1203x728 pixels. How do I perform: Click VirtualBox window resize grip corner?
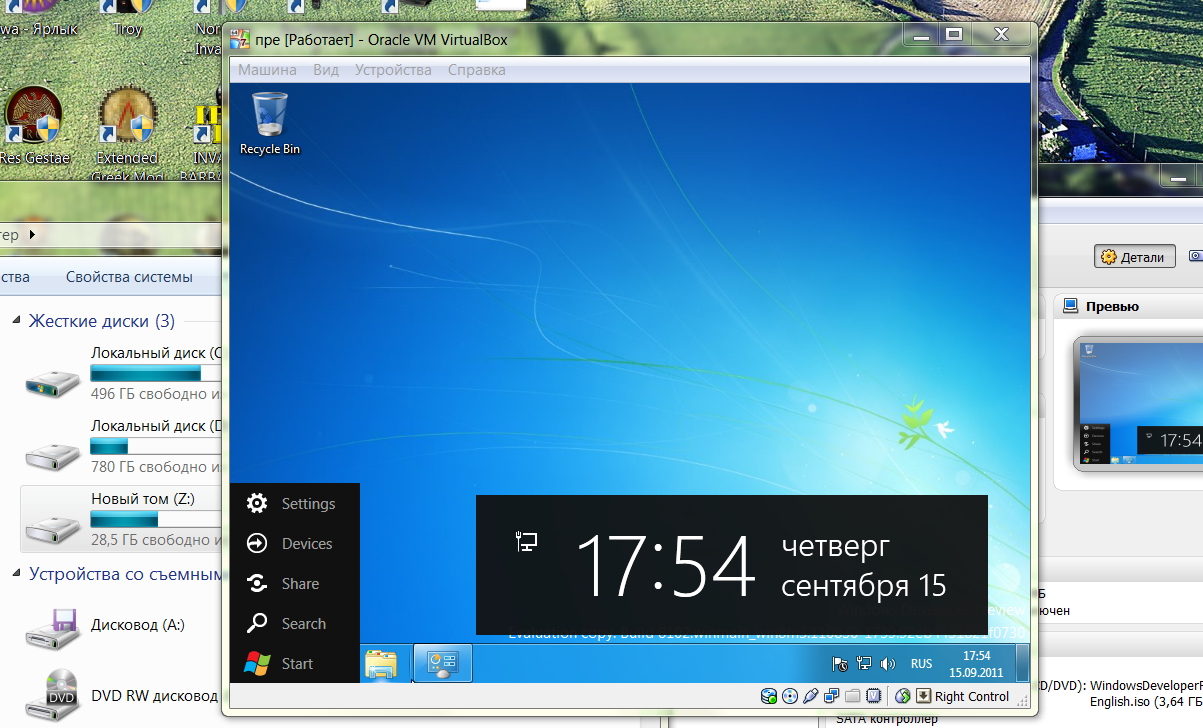tap(1022, 700)
